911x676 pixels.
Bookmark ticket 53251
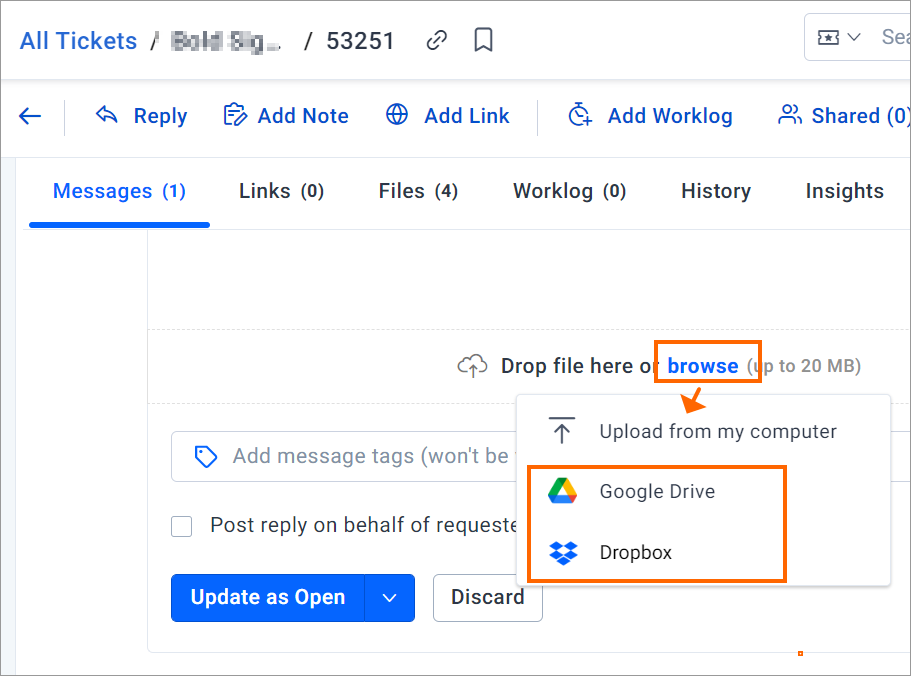click(x=483, y=41)
